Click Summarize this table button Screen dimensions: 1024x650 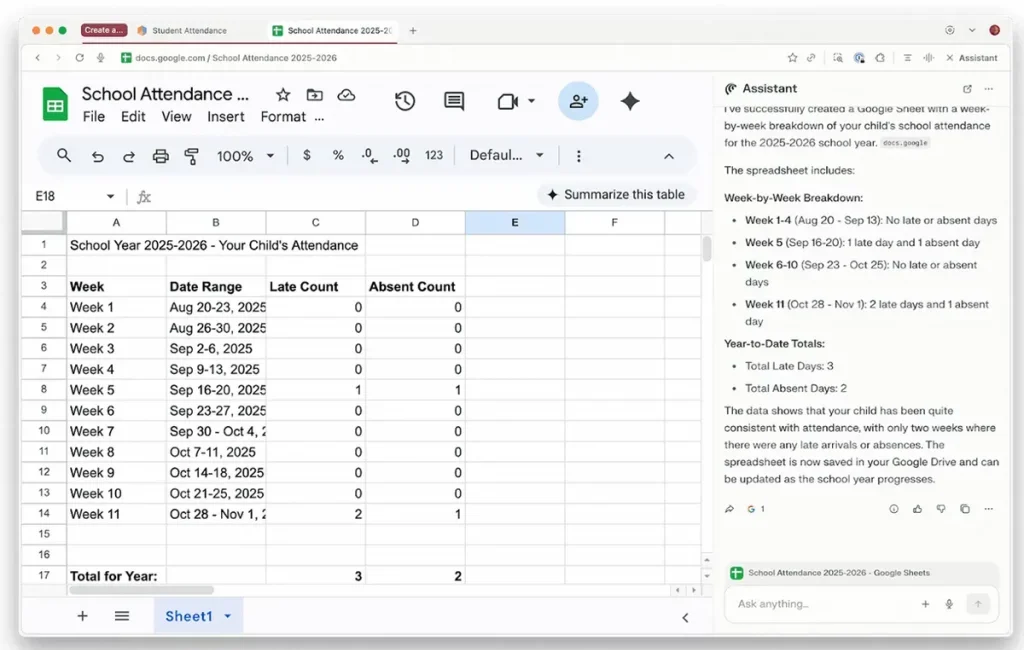pyautogui.click(x=616, y=195)
